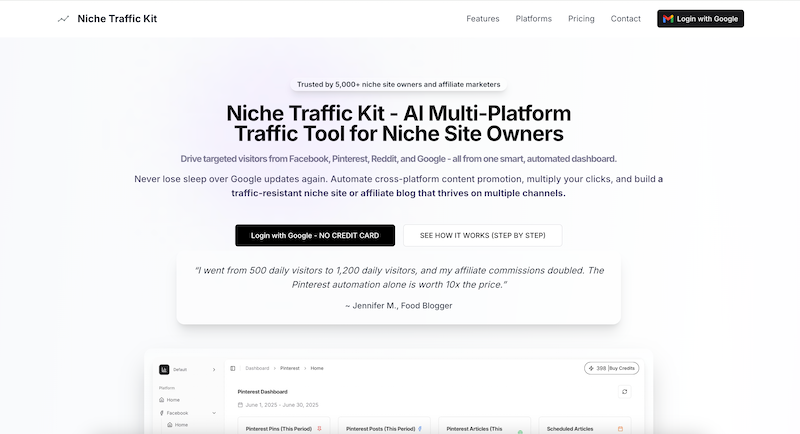Viewport: 800px width, 434px height.
Task: Click the Dashboard breadcrumb in the preview
Action: pos(257,368)
